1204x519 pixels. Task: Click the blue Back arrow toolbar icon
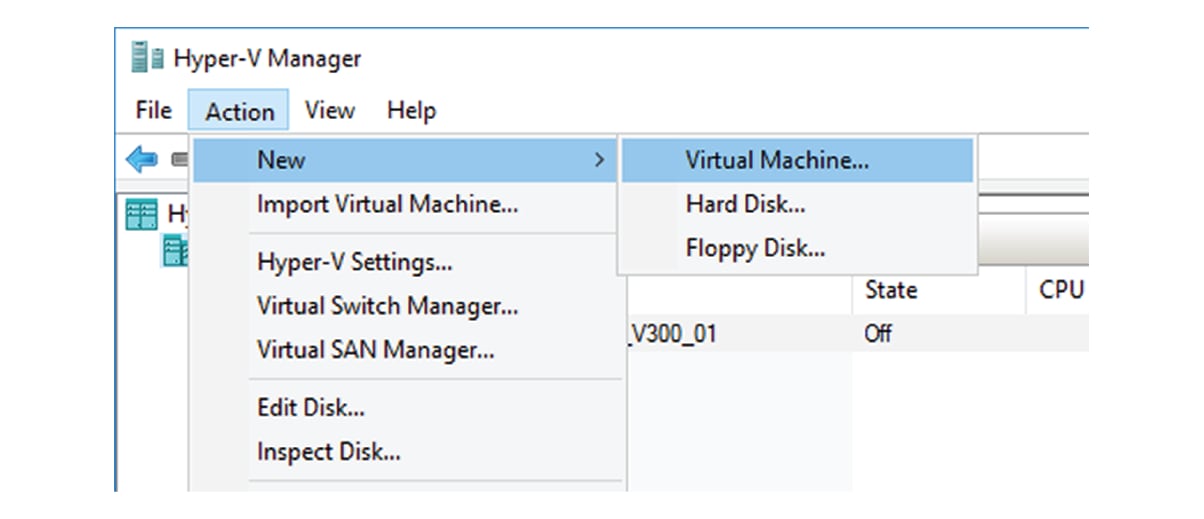tap(141, 159)
